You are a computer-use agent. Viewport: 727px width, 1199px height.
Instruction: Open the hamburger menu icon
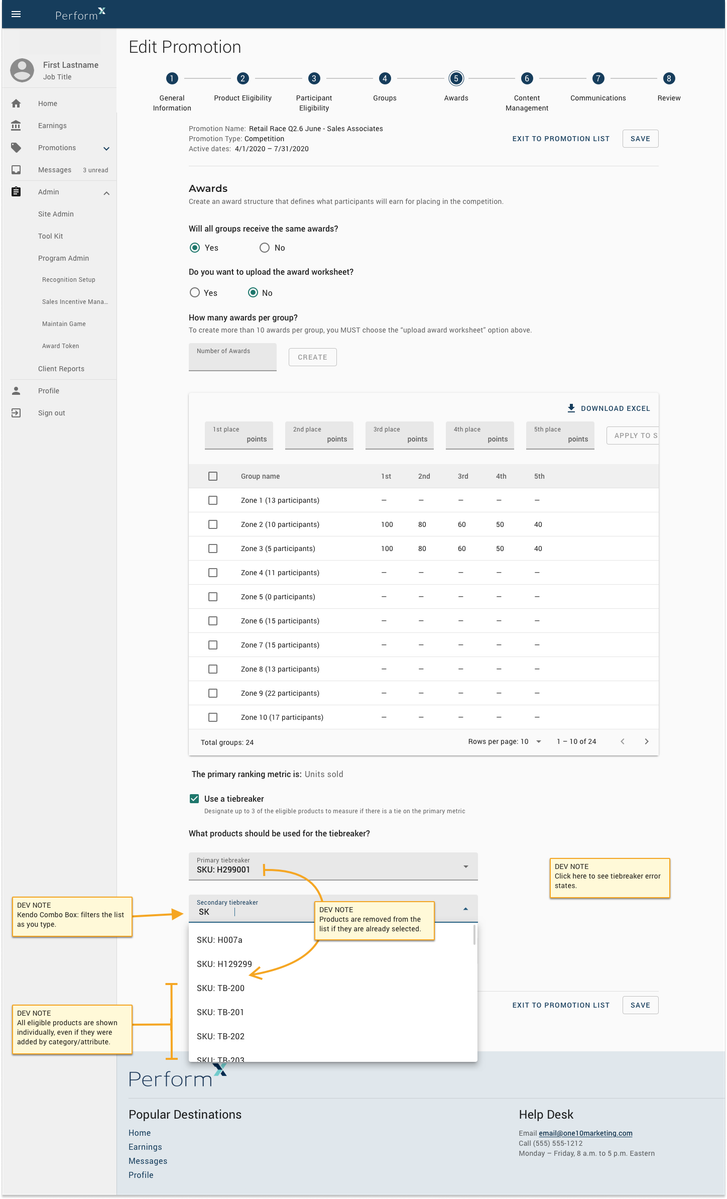[x=16, y=15]
